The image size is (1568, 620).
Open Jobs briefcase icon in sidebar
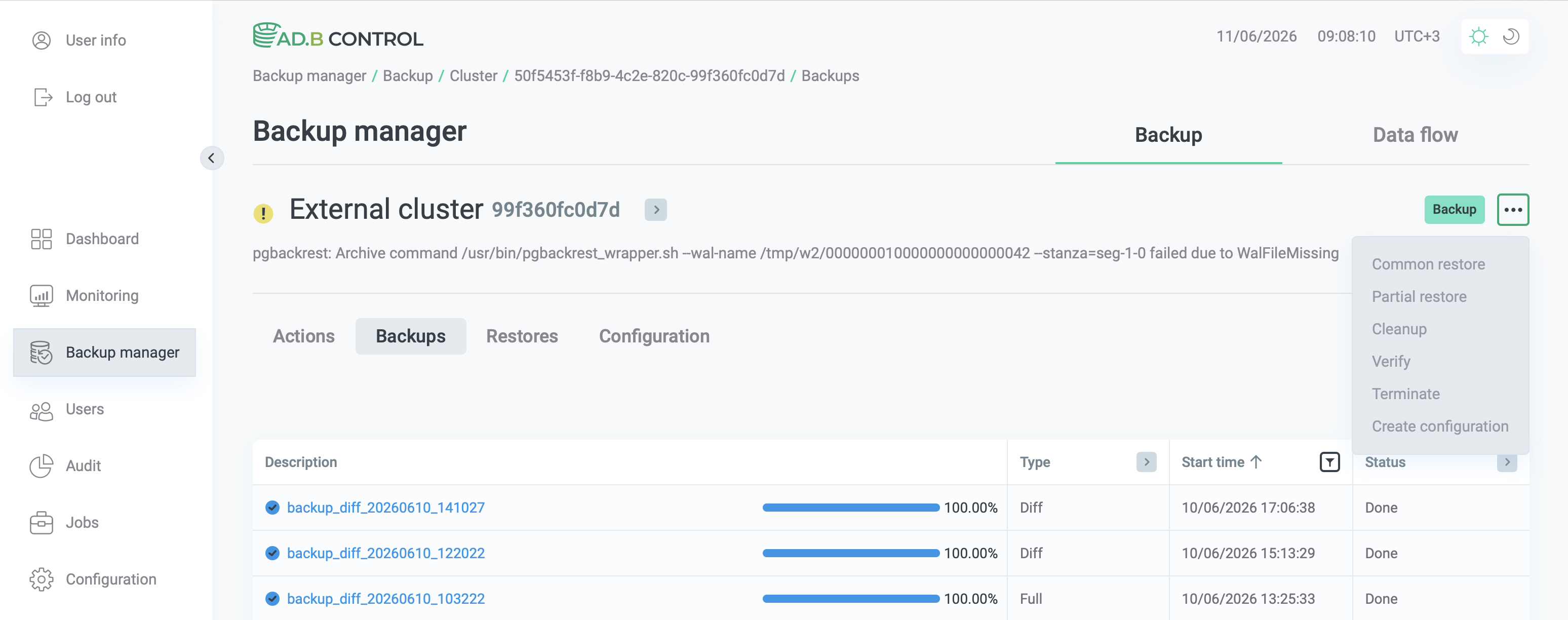coord(42,523)
